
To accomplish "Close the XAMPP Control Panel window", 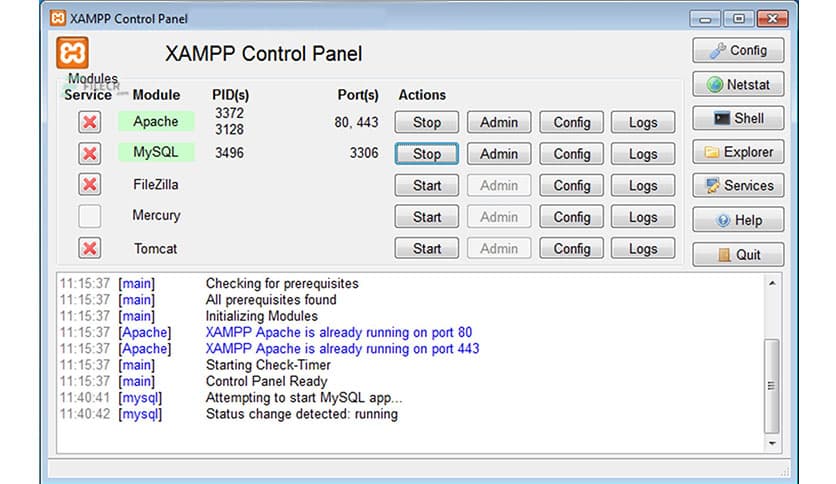I will (x=773, y=19).
